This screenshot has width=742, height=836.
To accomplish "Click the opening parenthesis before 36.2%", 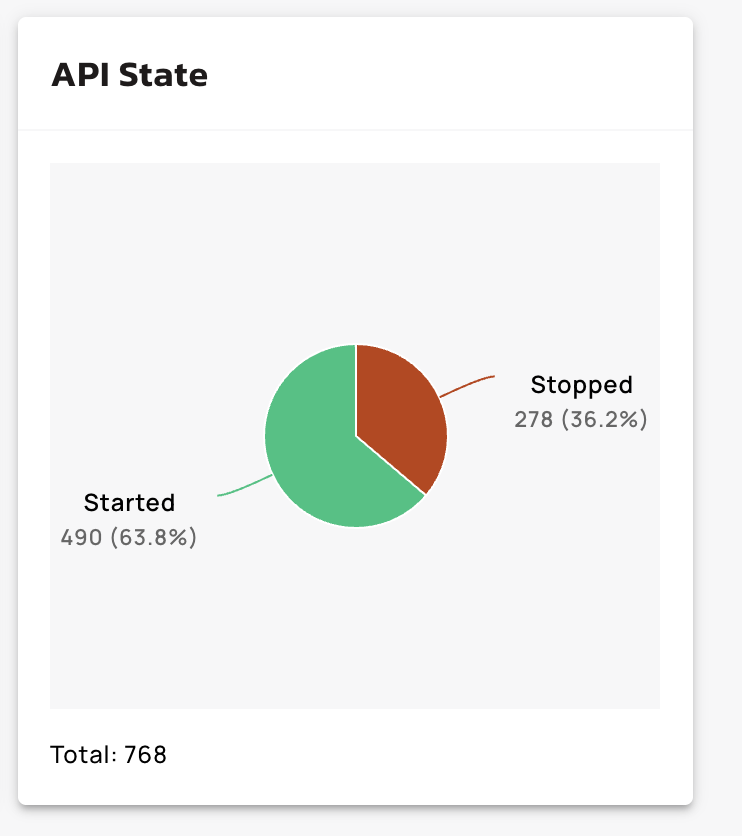I will click(564, 420).
